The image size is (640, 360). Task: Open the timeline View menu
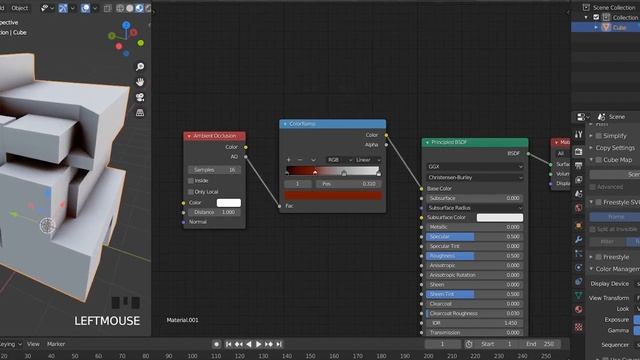(33, 344)
